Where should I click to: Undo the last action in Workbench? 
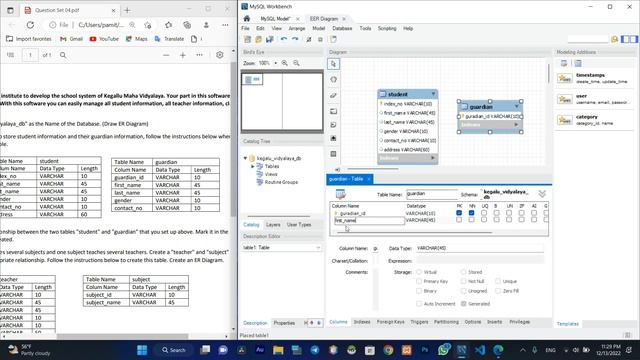(284, 39)
